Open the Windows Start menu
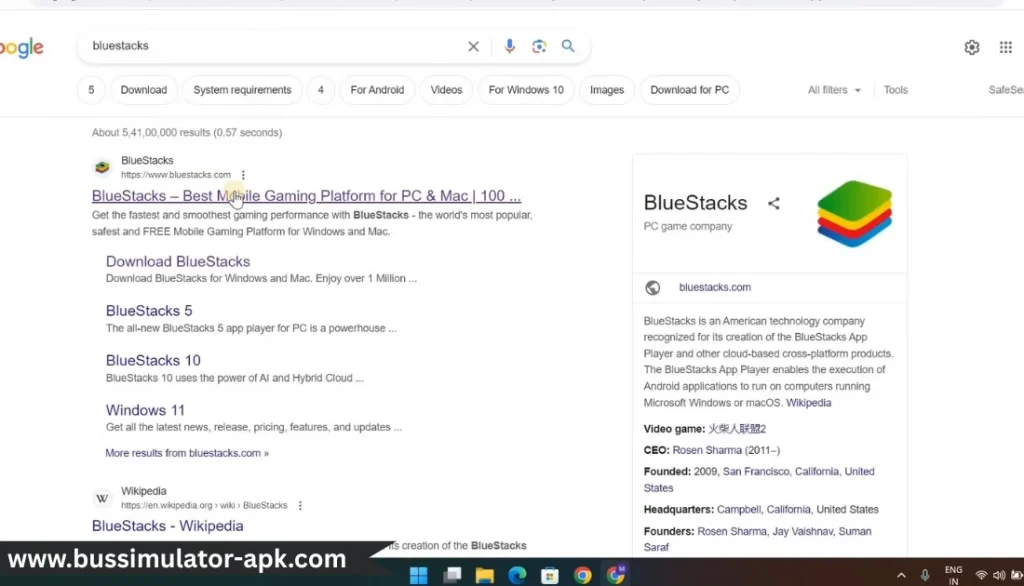The width and height of the screenshot is (1024, 586). point(418,574)
